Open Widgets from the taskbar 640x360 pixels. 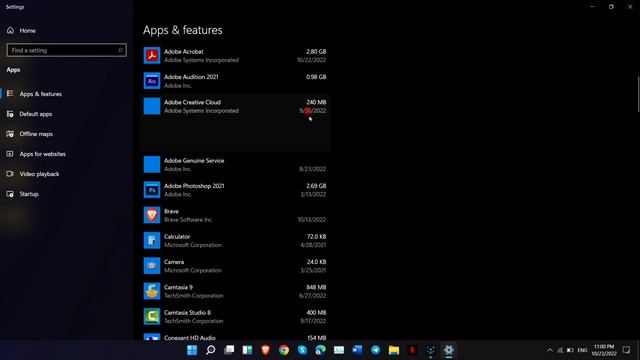(247, 350)
